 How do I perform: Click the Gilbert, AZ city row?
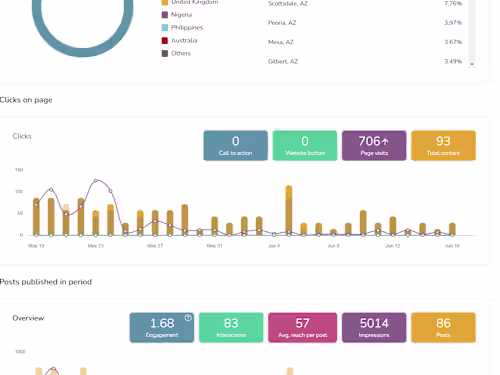[x=365, y=61]
